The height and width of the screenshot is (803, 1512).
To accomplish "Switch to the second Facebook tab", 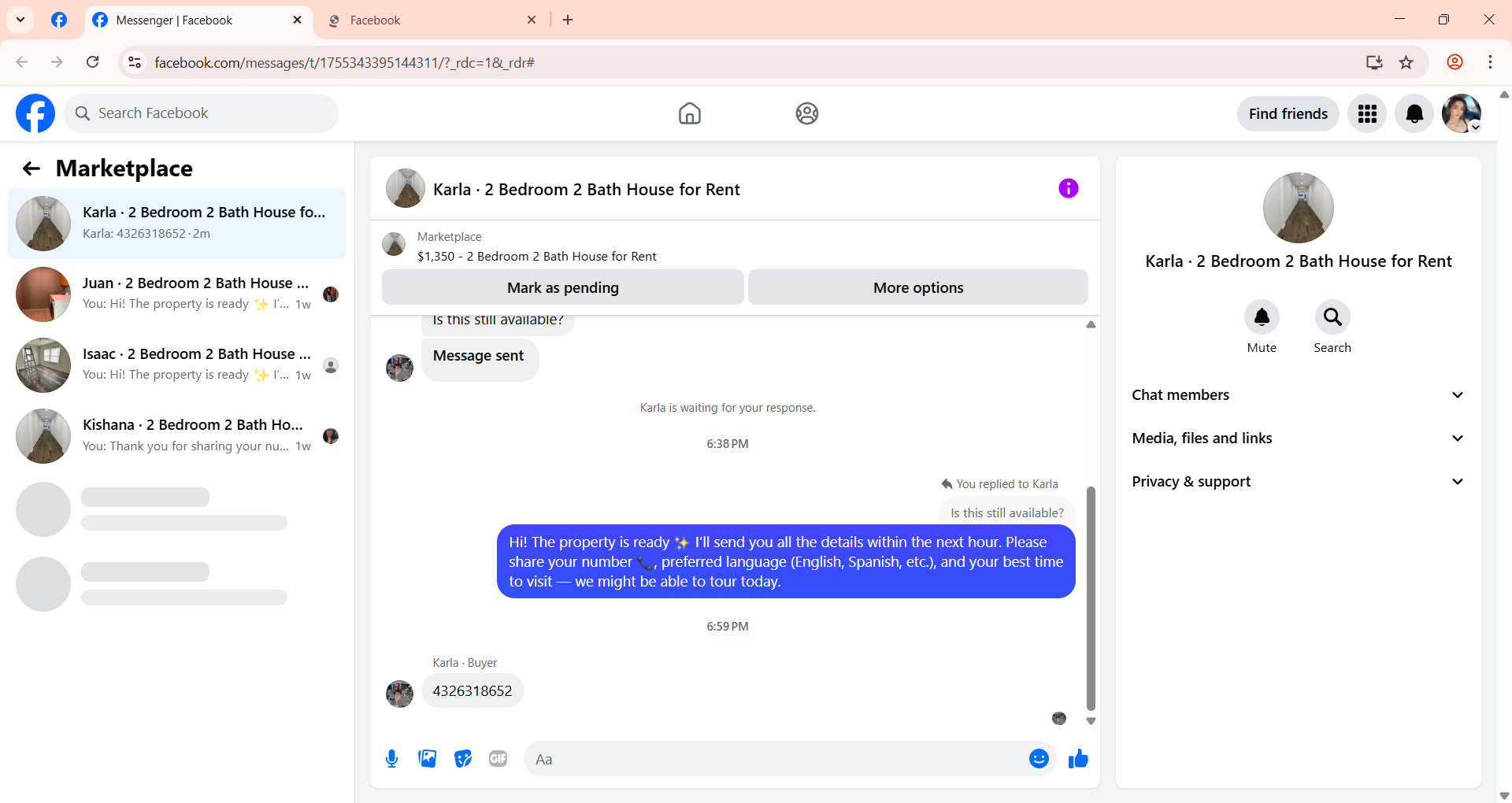I will [433, 20].
